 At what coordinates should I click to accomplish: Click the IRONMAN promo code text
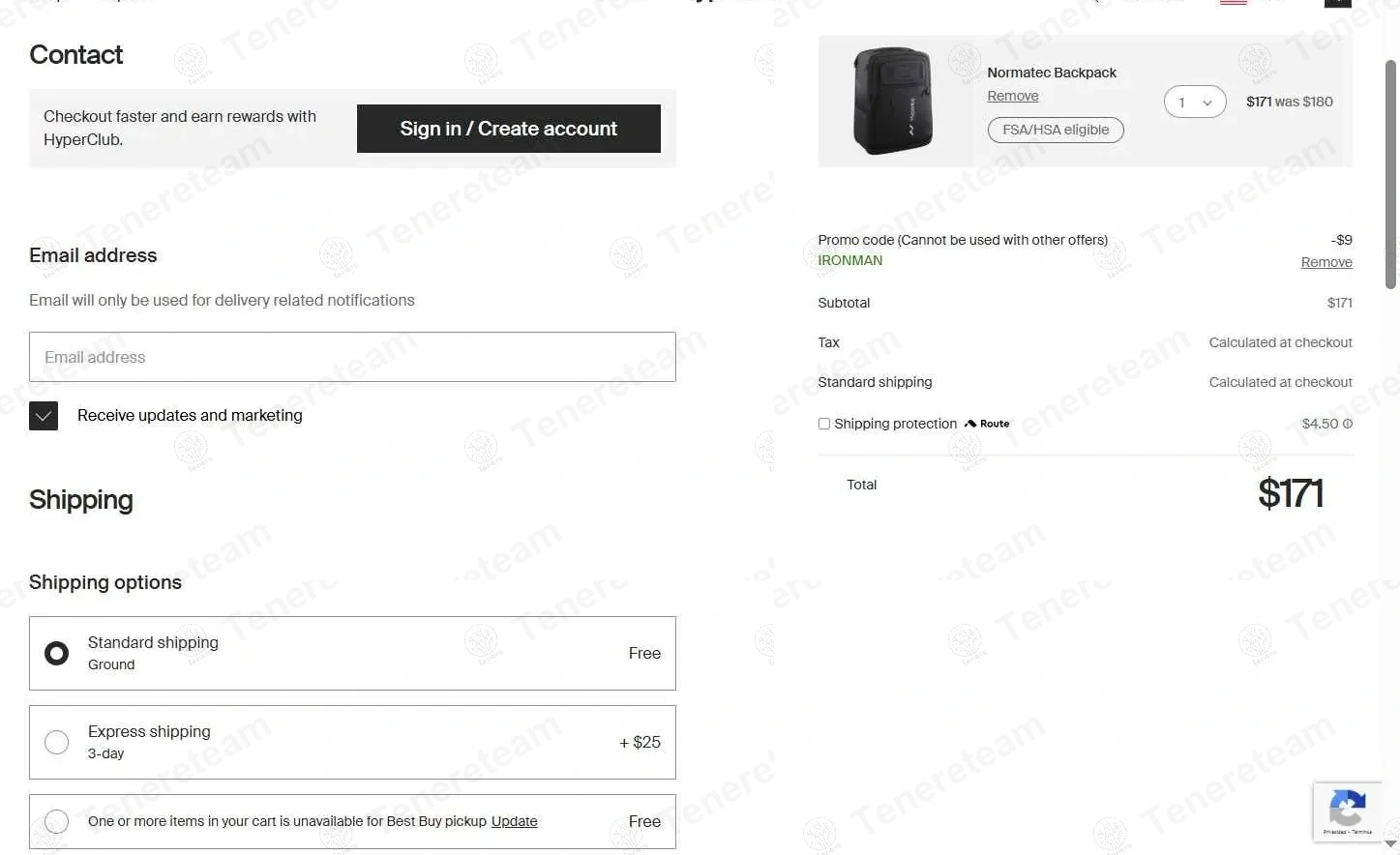(849, 260)
